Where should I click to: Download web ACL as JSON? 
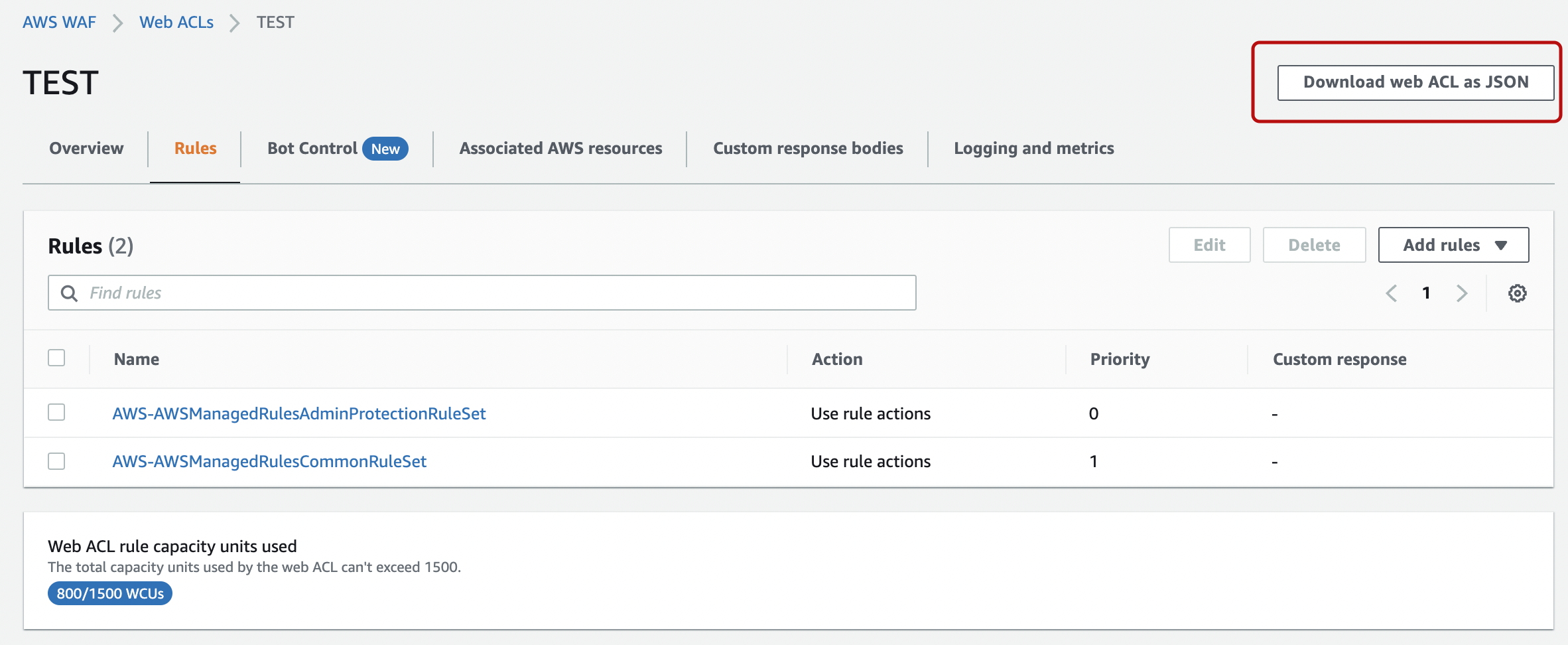1415,82
